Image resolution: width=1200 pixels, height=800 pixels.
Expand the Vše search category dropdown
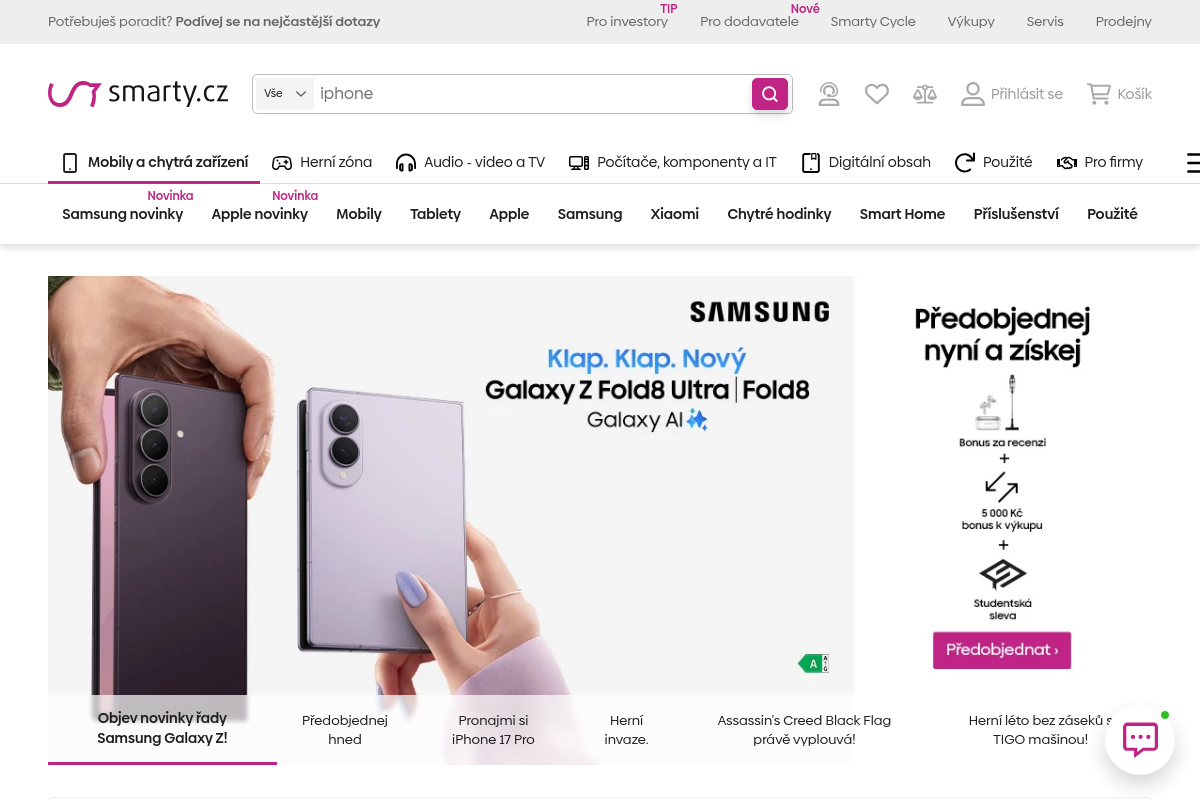point(285,94)
